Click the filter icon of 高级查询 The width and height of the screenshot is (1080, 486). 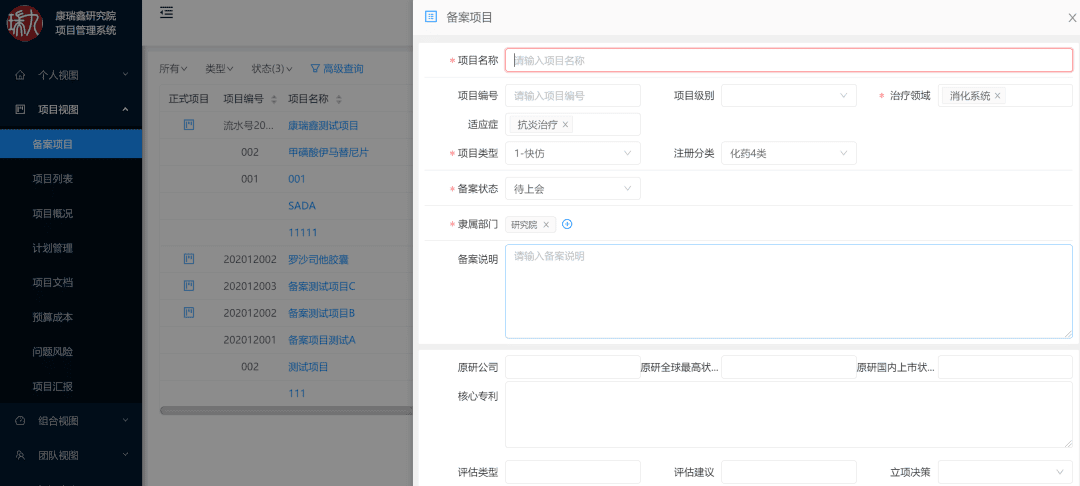coord(315,68)
